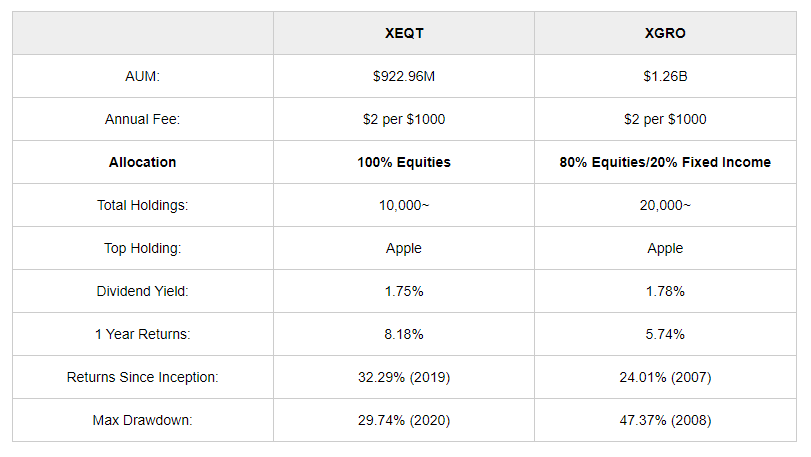Image resolution: width=811 pixels, height=457 pixels.
Task: Select the bold Allocation row label
Action: click(x=142, y=162)
